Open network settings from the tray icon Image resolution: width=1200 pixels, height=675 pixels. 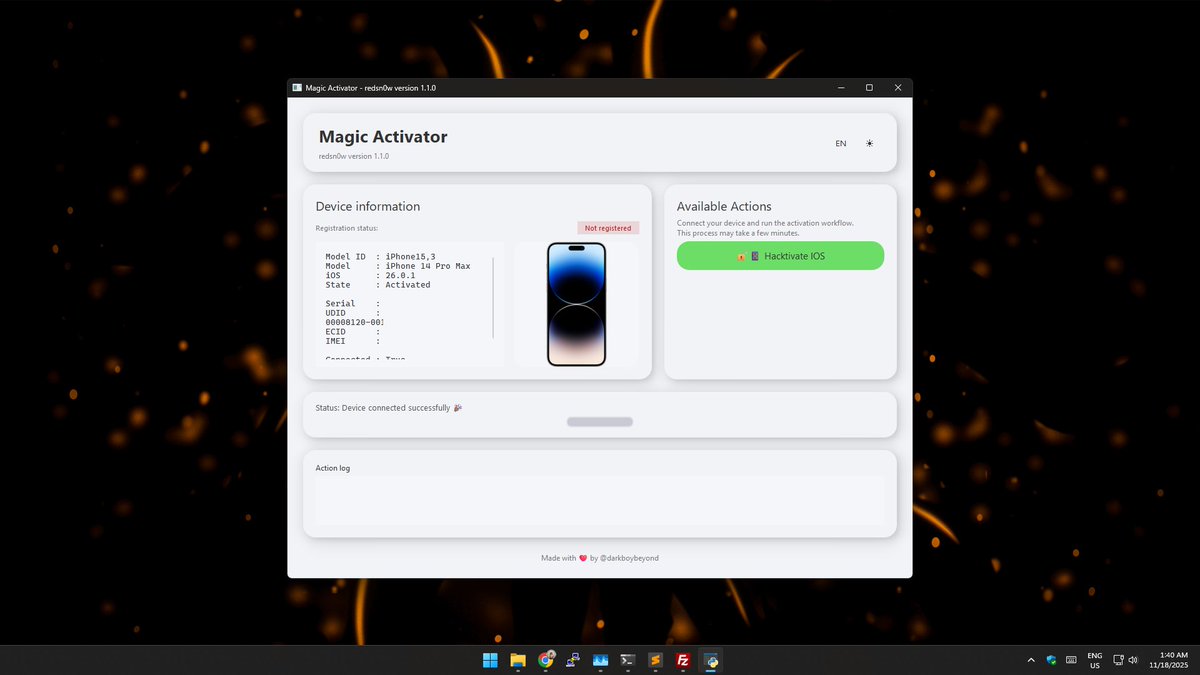click(1119, 660)
